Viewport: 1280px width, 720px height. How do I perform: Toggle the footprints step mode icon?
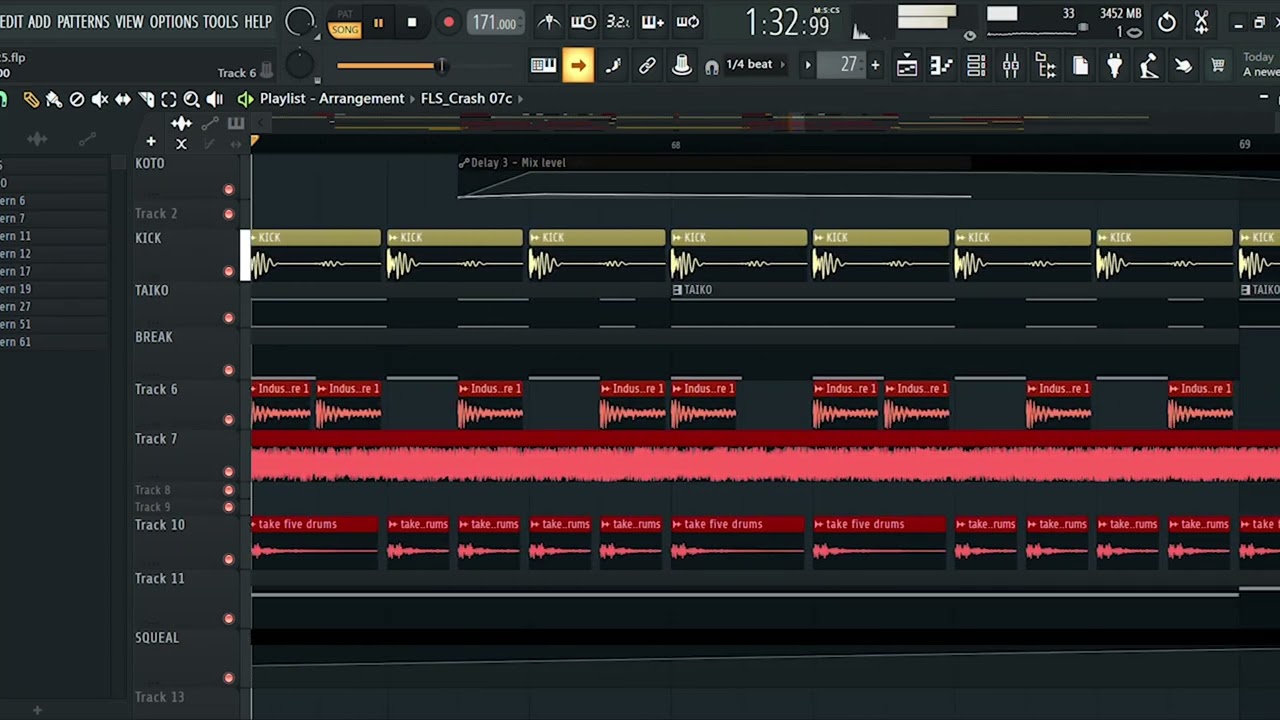coord(613,66)
